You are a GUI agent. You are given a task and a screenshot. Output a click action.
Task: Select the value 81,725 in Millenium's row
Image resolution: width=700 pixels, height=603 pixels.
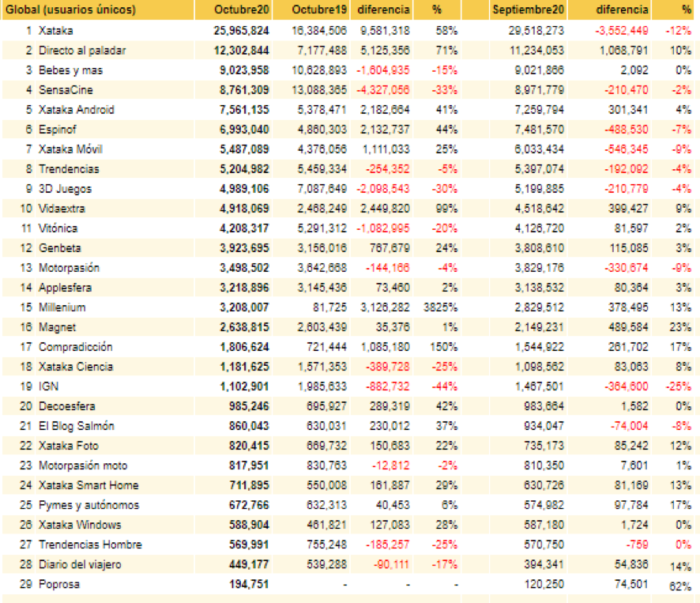[330, 307]
